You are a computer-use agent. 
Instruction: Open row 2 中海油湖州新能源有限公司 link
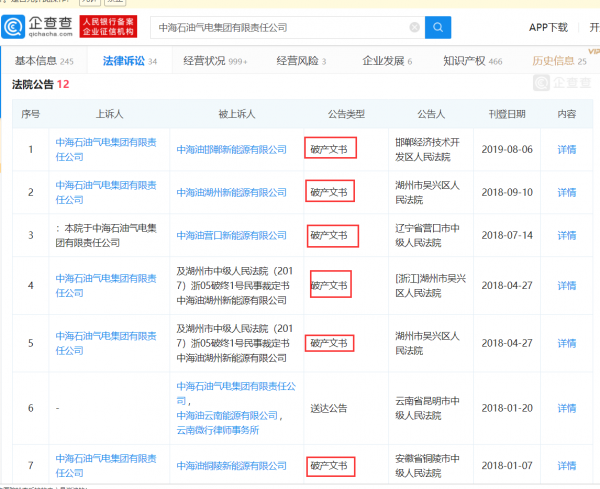coord(232,192)
